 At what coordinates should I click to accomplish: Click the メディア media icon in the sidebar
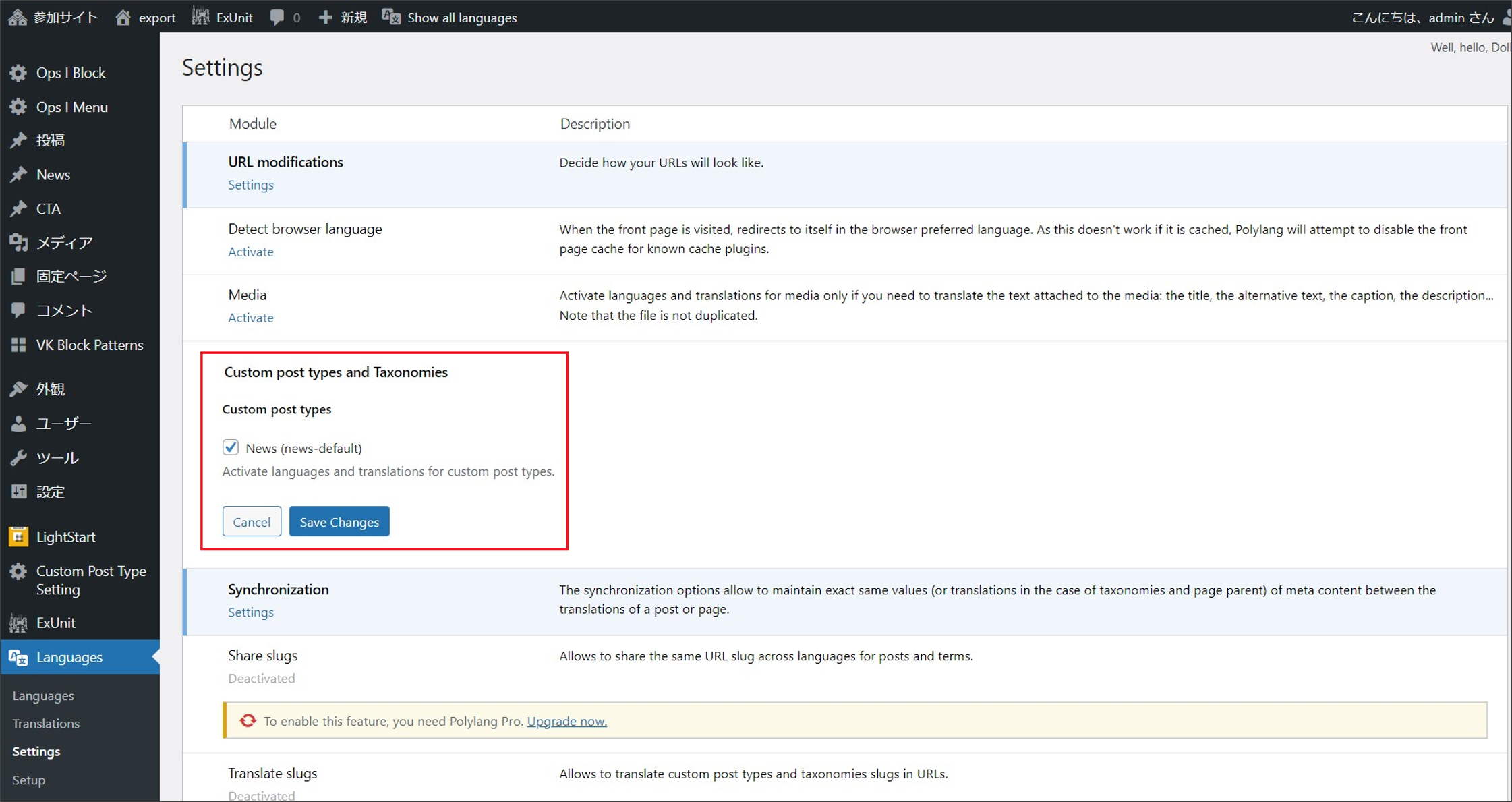point(18,242)
